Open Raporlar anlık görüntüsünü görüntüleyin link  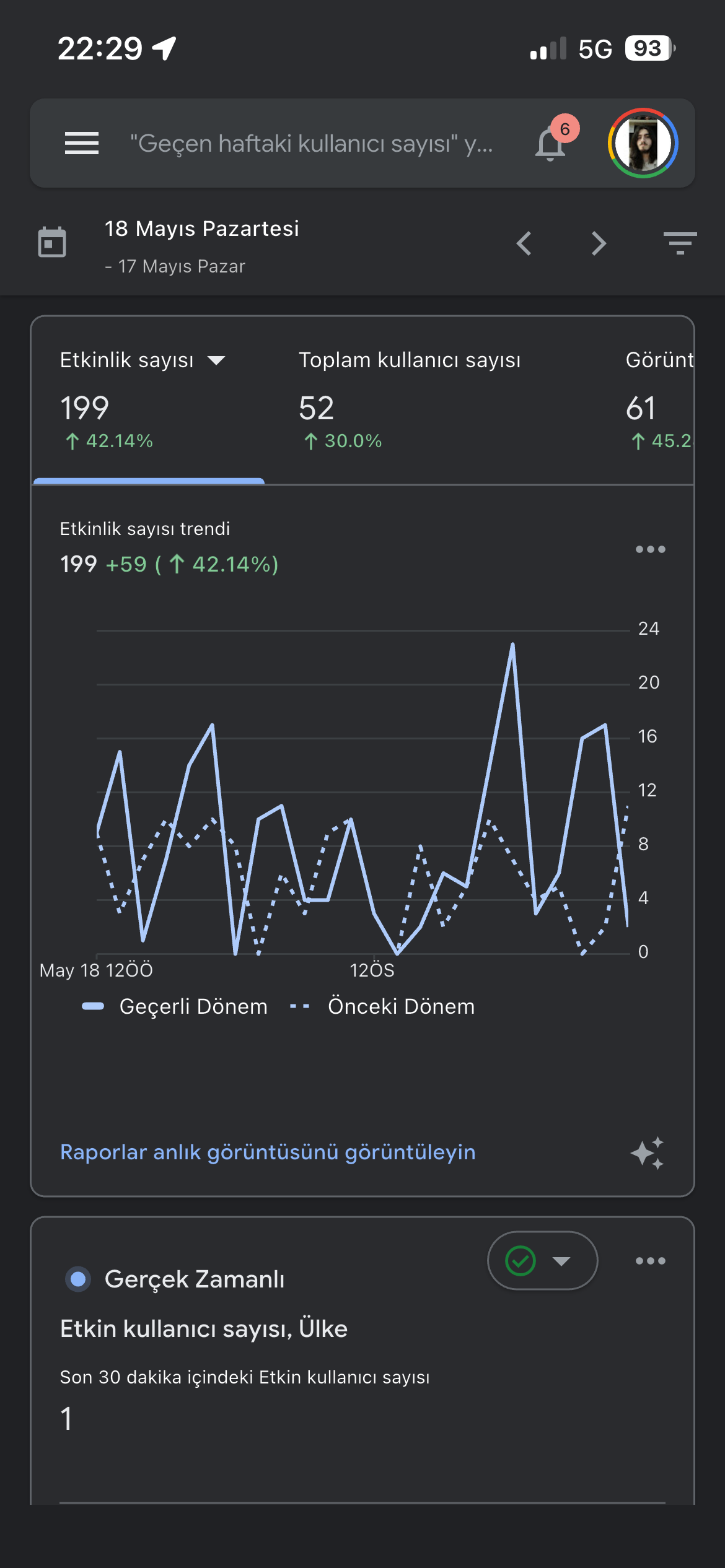[268, 1152]
